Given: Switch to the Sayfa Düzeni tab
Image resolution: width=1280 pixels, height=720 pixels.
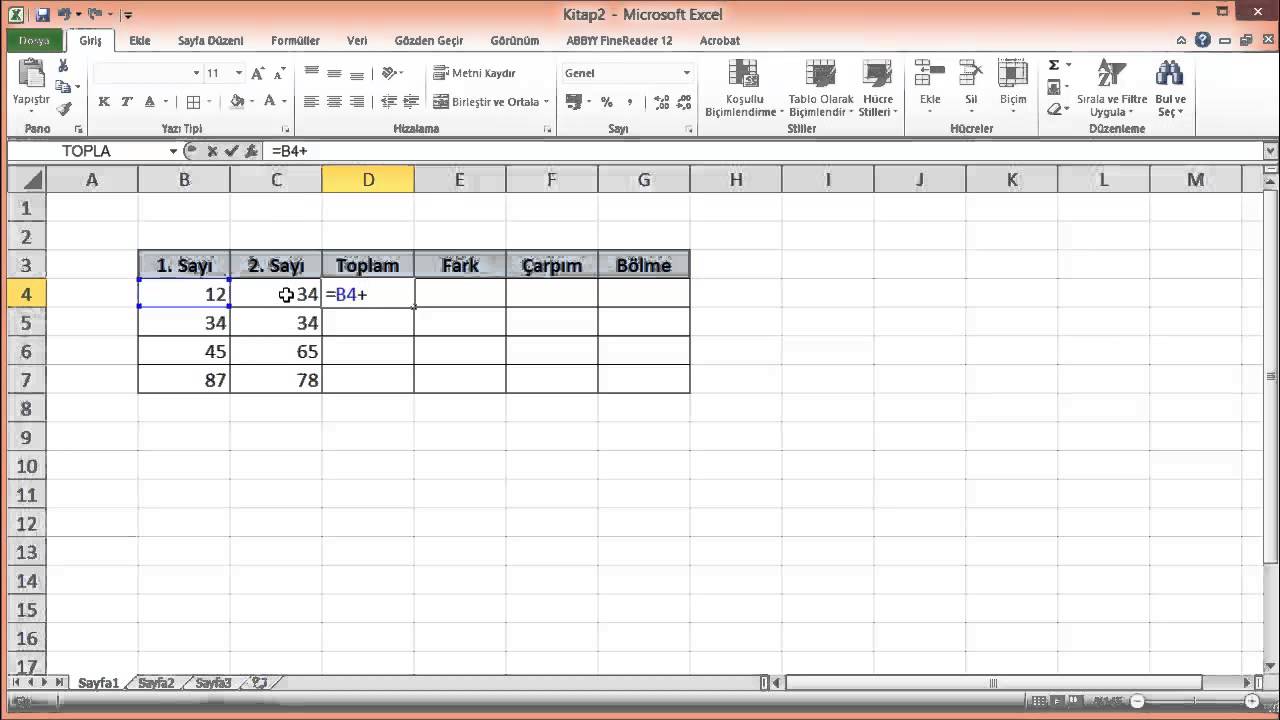Looking at the screenshot, I should click(210, 40).
